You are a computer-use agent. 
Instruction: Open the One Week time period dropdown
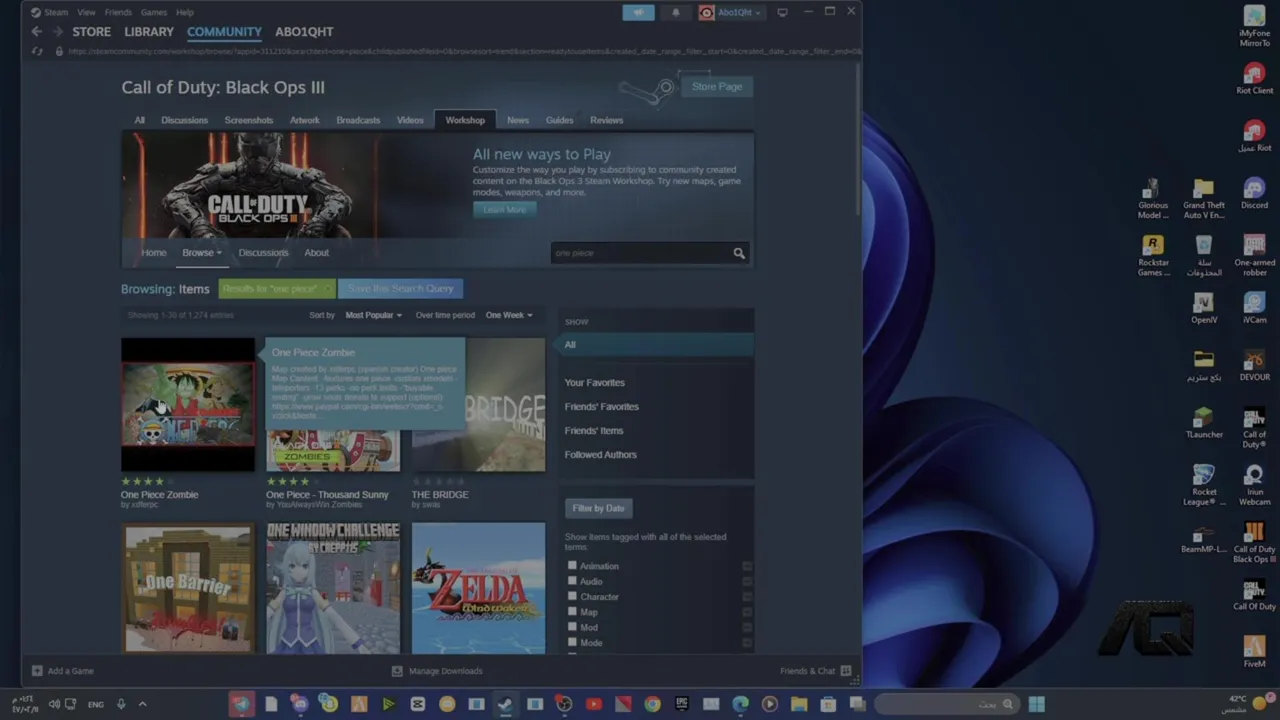coord(509,315)
